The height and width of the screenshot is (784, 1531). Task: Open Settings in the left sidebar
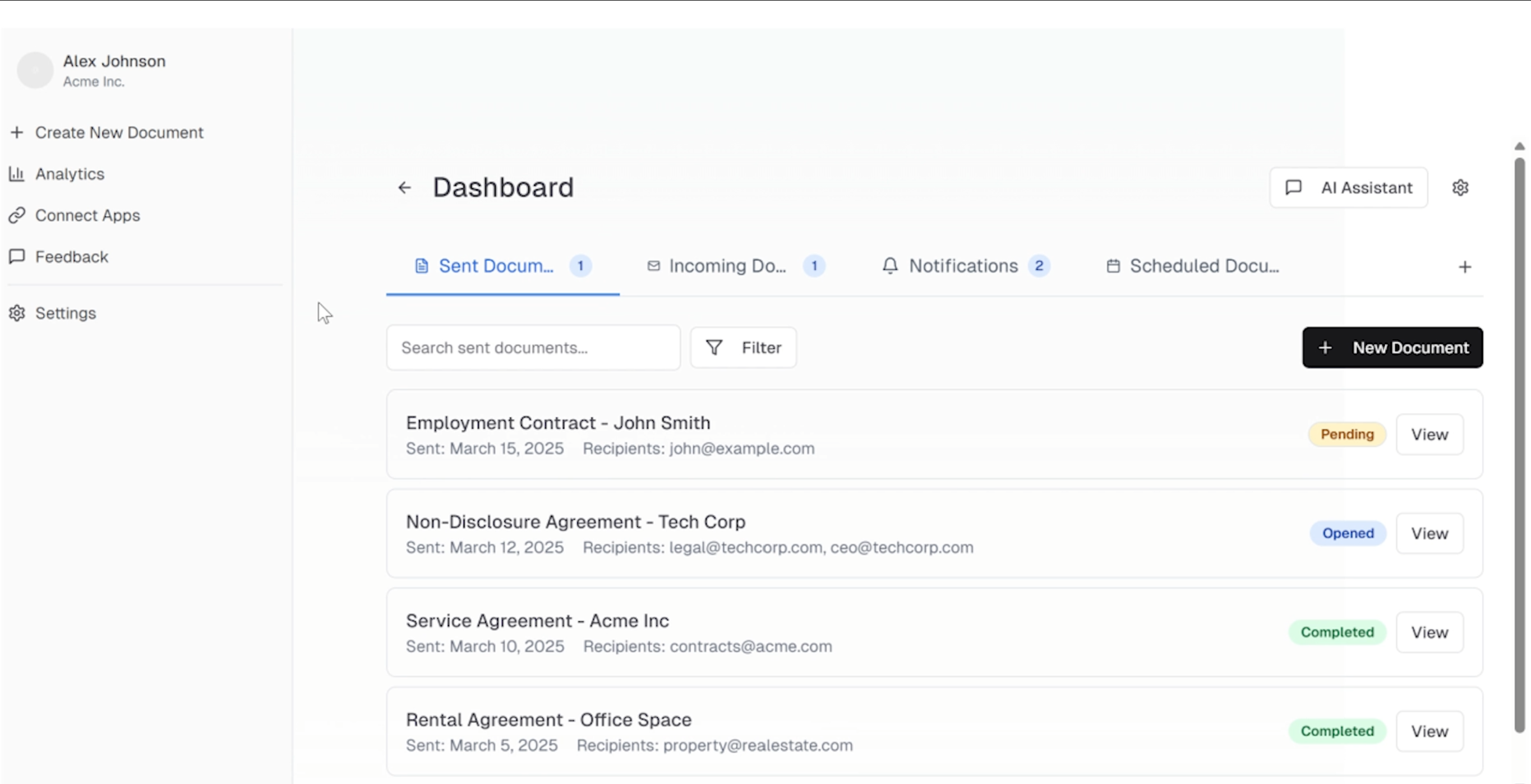[x=66, y=313]
